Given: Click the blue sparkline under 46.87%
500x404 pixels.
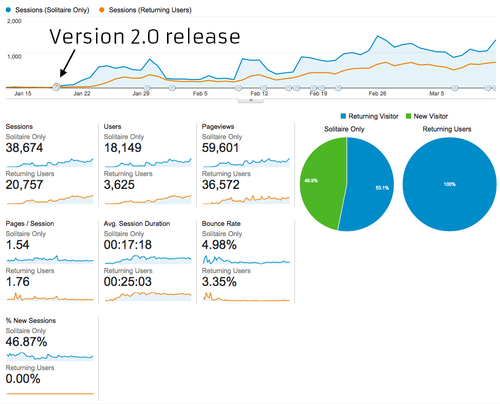Looking at the screenshot, I should [50, 357].
